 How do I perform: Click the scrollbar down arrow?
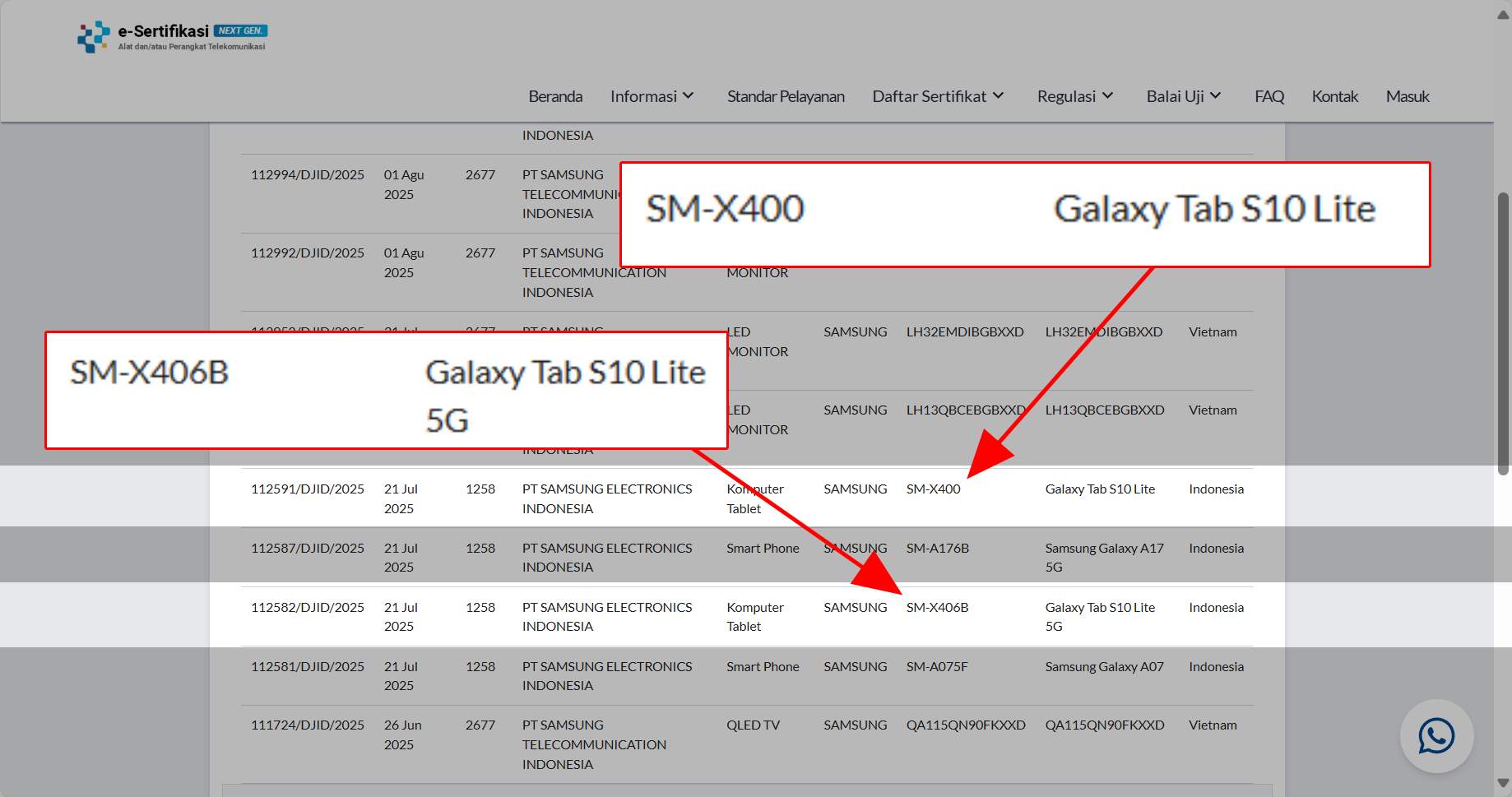(x=1503, y=783)
